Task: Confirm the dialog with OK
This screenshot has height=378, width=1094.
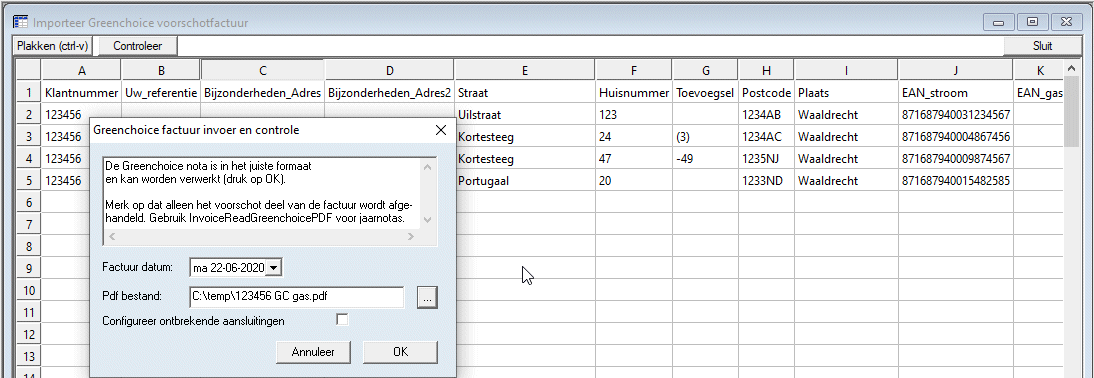Action: [x=400, y=352]
